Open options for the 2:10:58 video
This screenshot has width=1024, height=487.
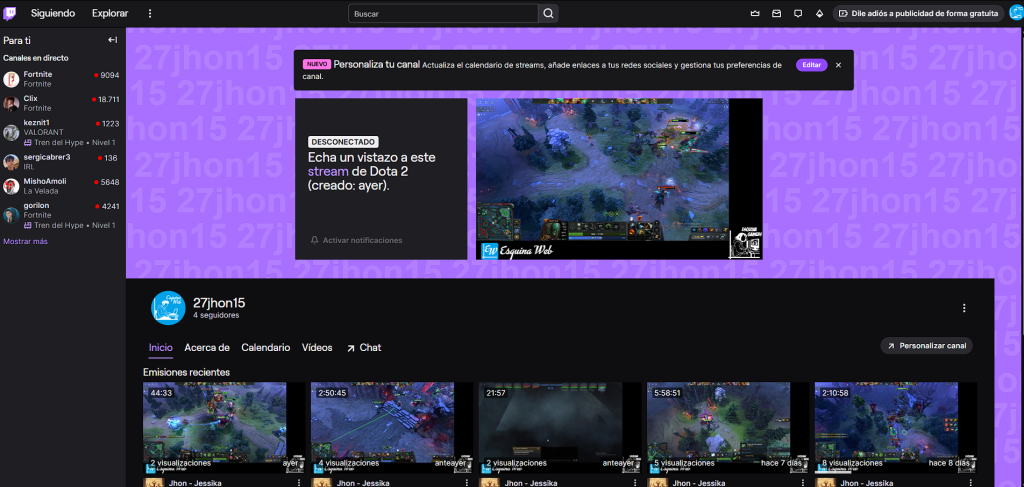970,483
